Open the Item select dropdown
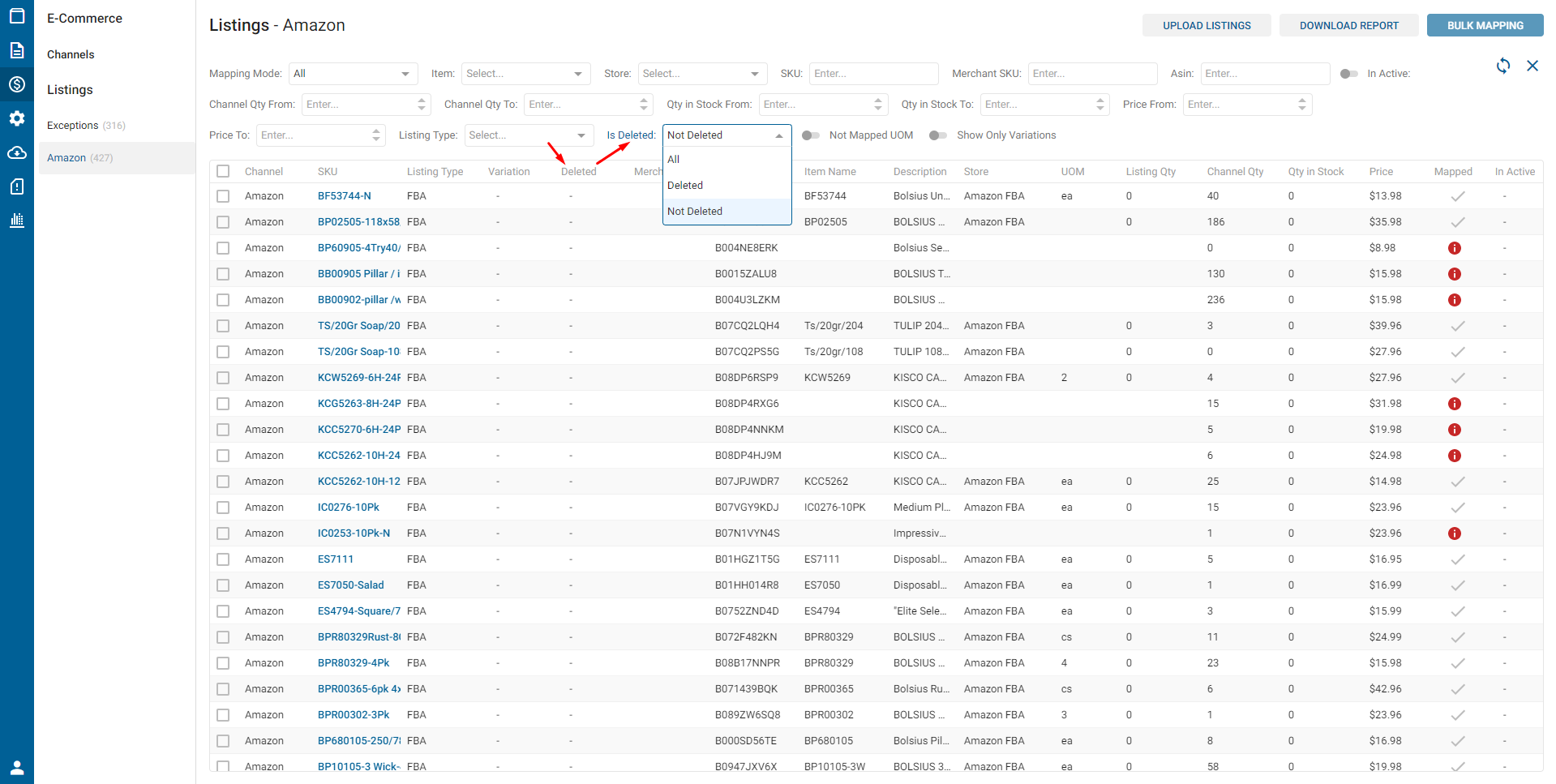Screen dimensions: 1556x784 click(x=525, y=74)
